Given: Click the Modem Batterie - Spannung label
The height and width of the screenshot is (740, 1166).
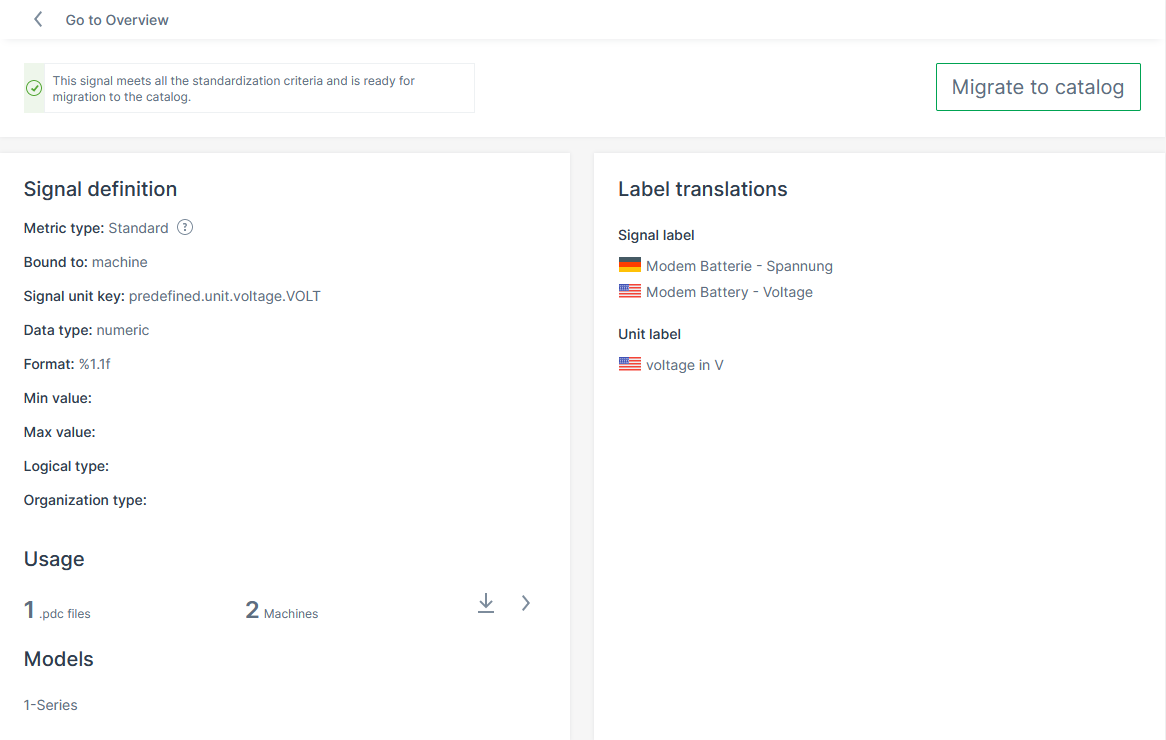Looking at the screenshot, I should point(739,266).
